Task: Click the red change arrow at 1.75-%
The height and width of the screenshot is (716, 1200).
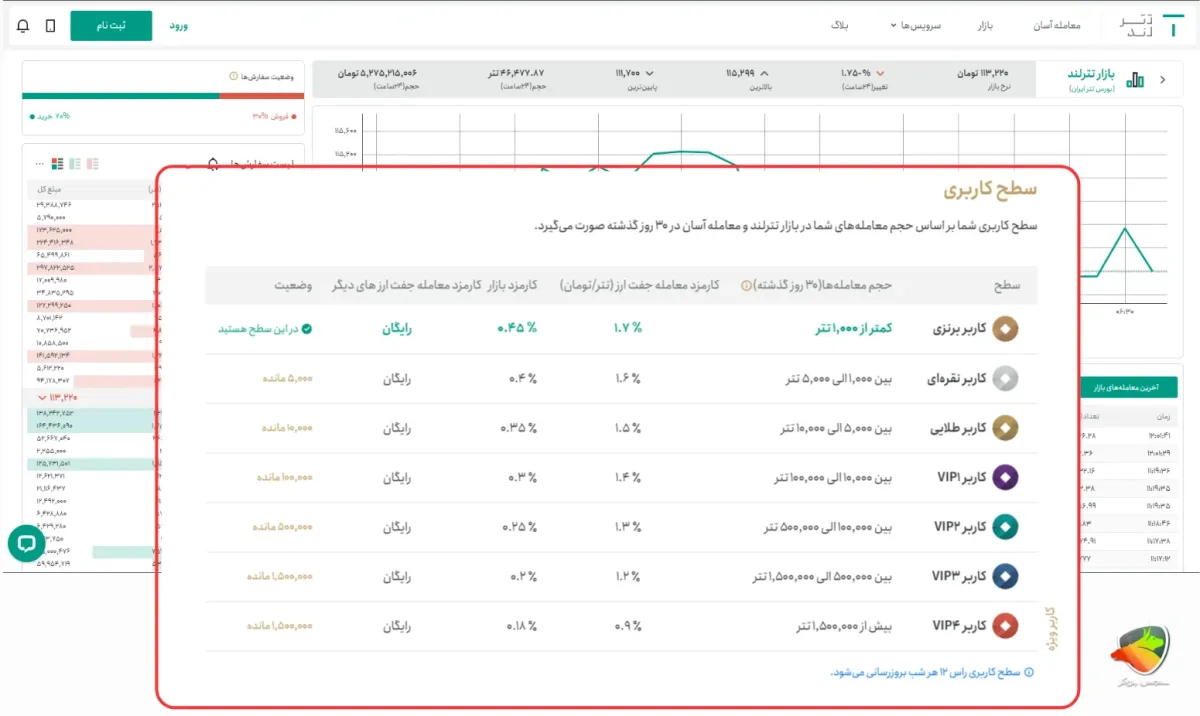Action: click(x=880, y=73)
